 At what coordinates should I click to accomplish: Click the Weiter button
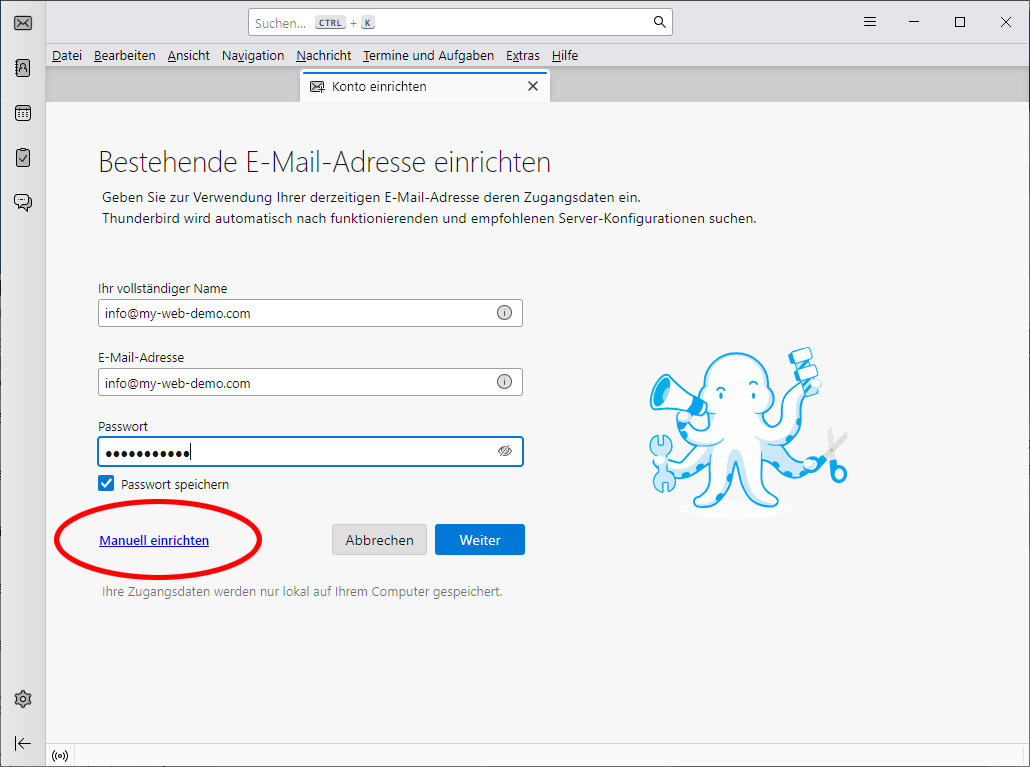[x=480, y=540]
